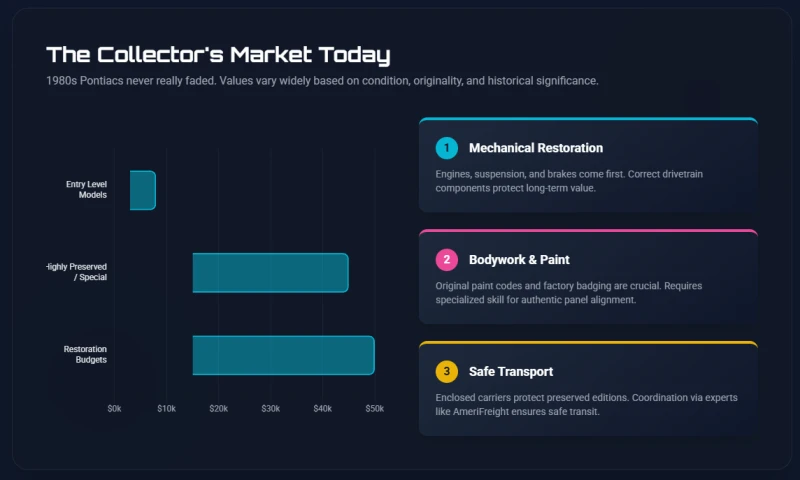
Task: Select the Entry Level Models bar
Action: [143, 190]
